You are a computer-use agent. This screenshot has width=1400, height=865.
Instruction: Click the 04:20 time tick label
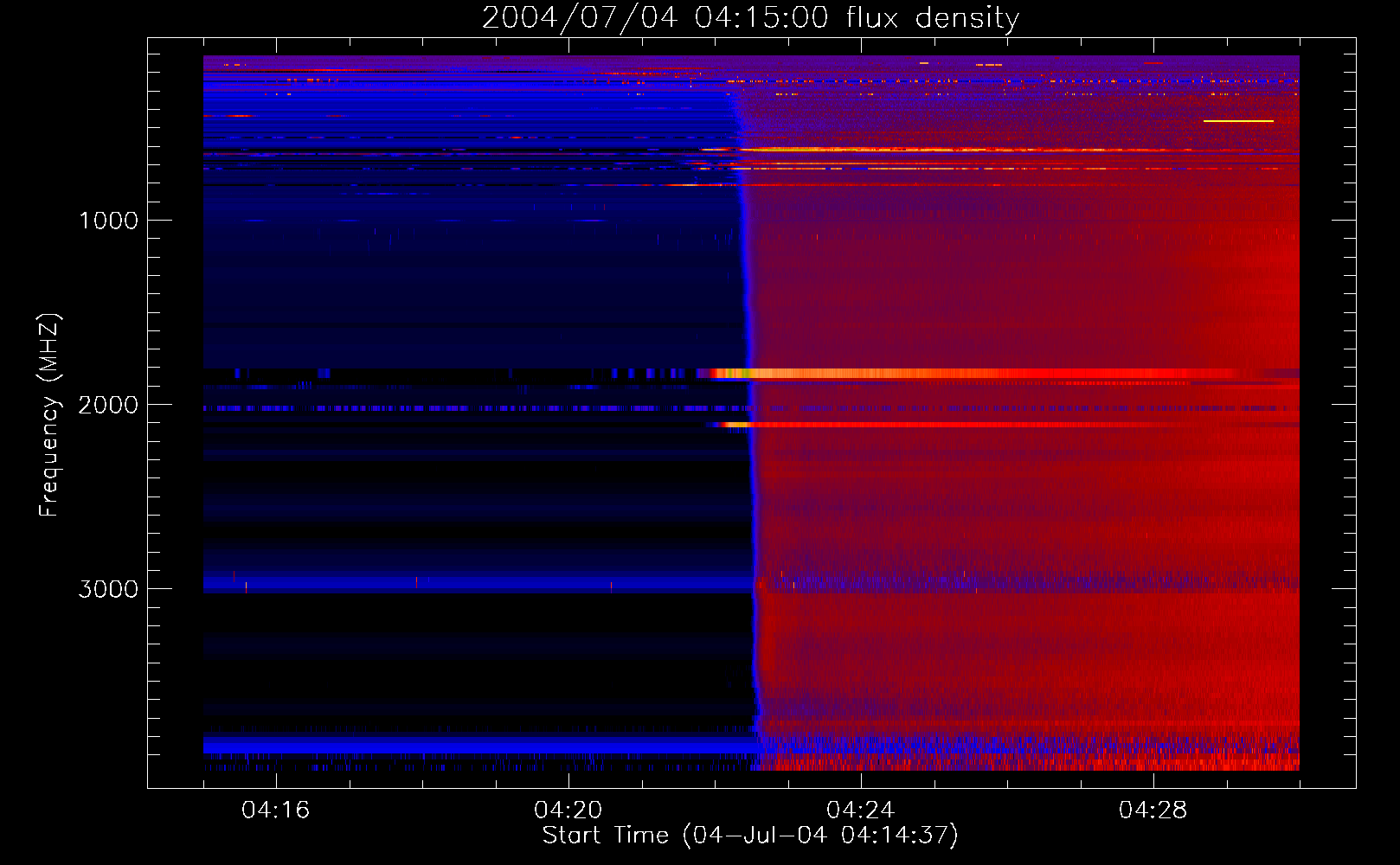568,811
